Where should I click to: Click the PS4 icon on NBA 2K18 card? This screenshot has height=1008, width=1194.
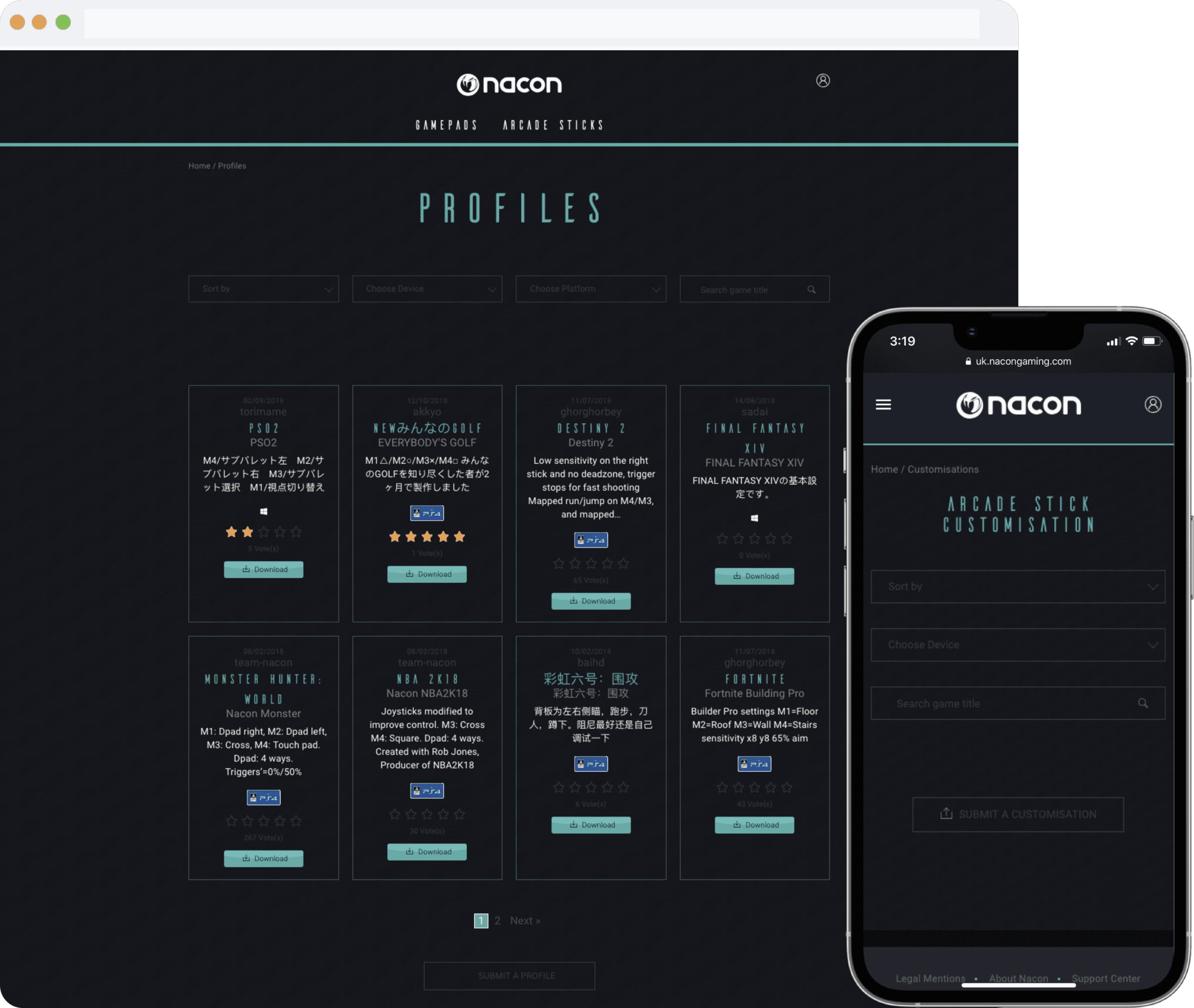pos(427,790)
